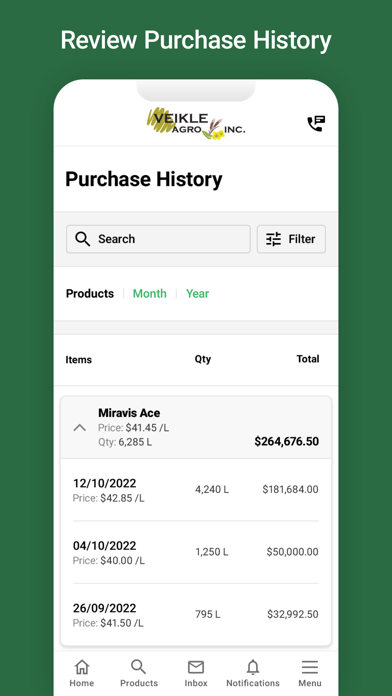Viewport: 392px width, 696px height.
Task: Open the 04/10/2022 purchase entry
Action: [196, 552]
